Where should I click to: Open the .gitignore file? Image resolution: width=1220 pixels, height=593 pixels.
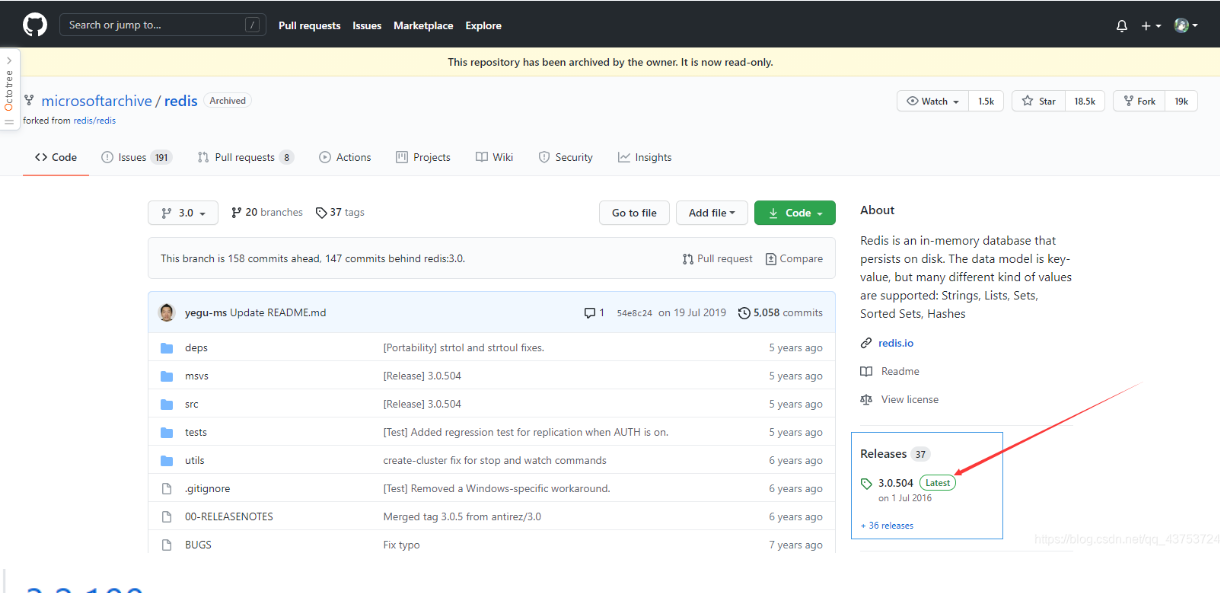click(x=207, y=488)
